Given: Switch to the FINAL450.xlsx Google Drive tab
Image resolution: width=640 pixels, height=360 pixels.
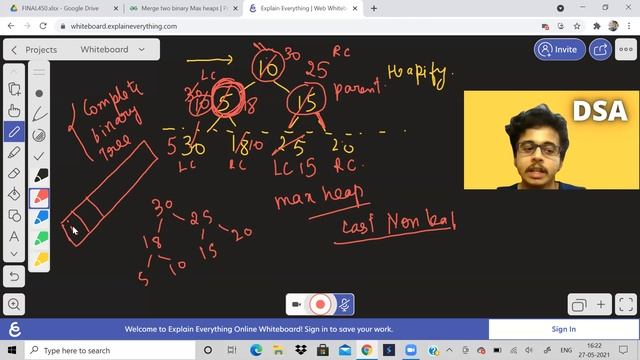Looking at the screenshot, I should (x=61, y=8).
